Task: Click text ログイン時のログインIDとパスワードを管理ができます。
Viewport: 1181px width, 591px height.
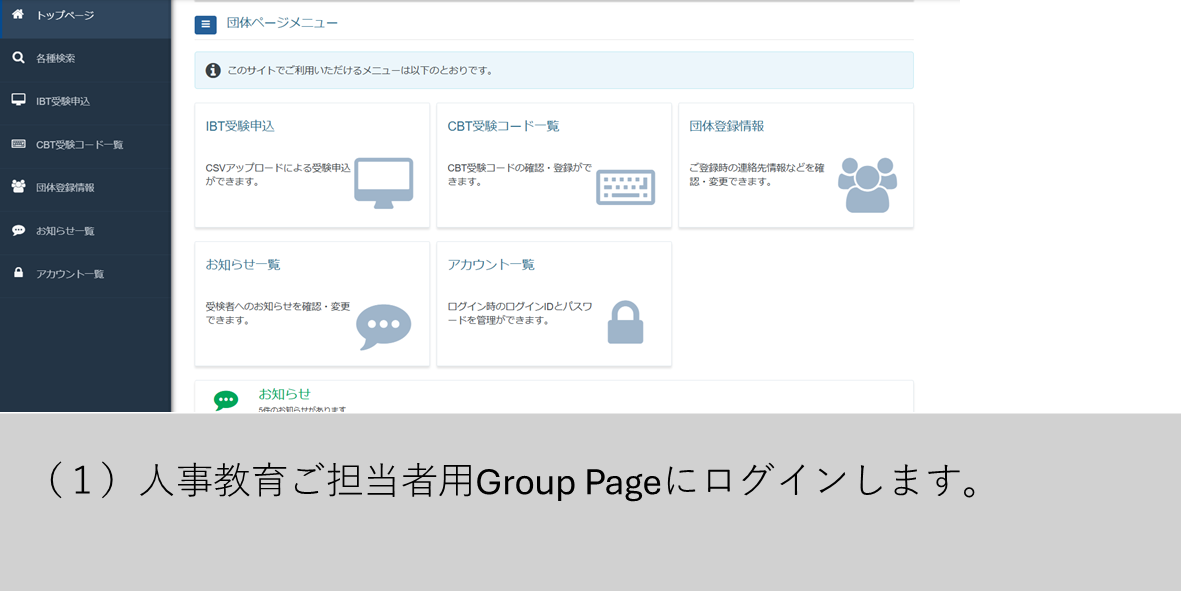Action: [520, 313]
